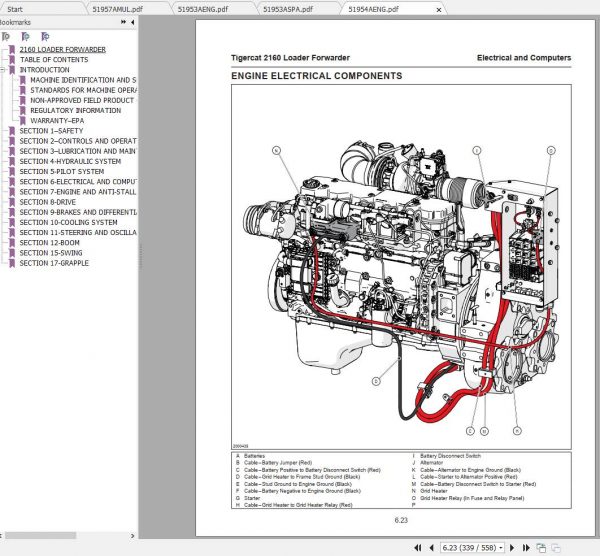Go to SECTION 10-COOLING SYSTEM bookmark
600x556 pixels.
coord(68,222)
